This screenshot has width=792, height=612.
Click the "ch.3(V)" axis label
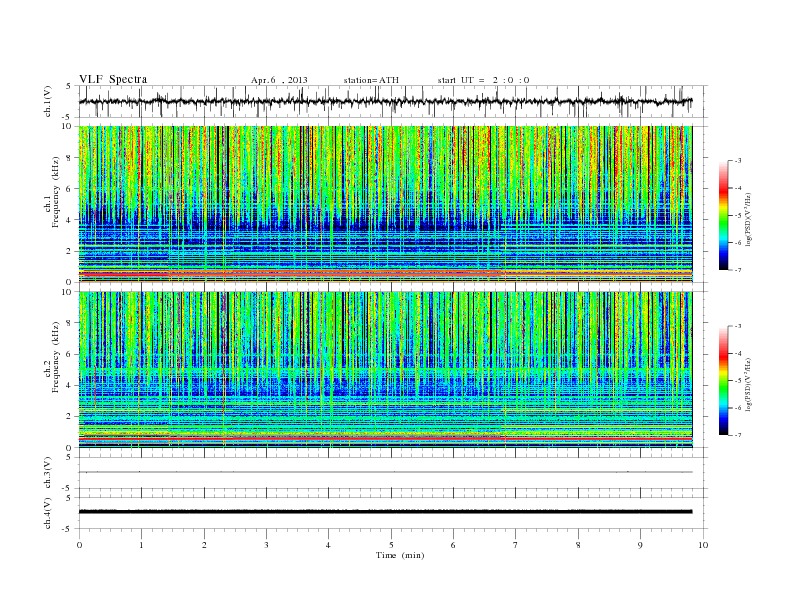pos(48,473)
